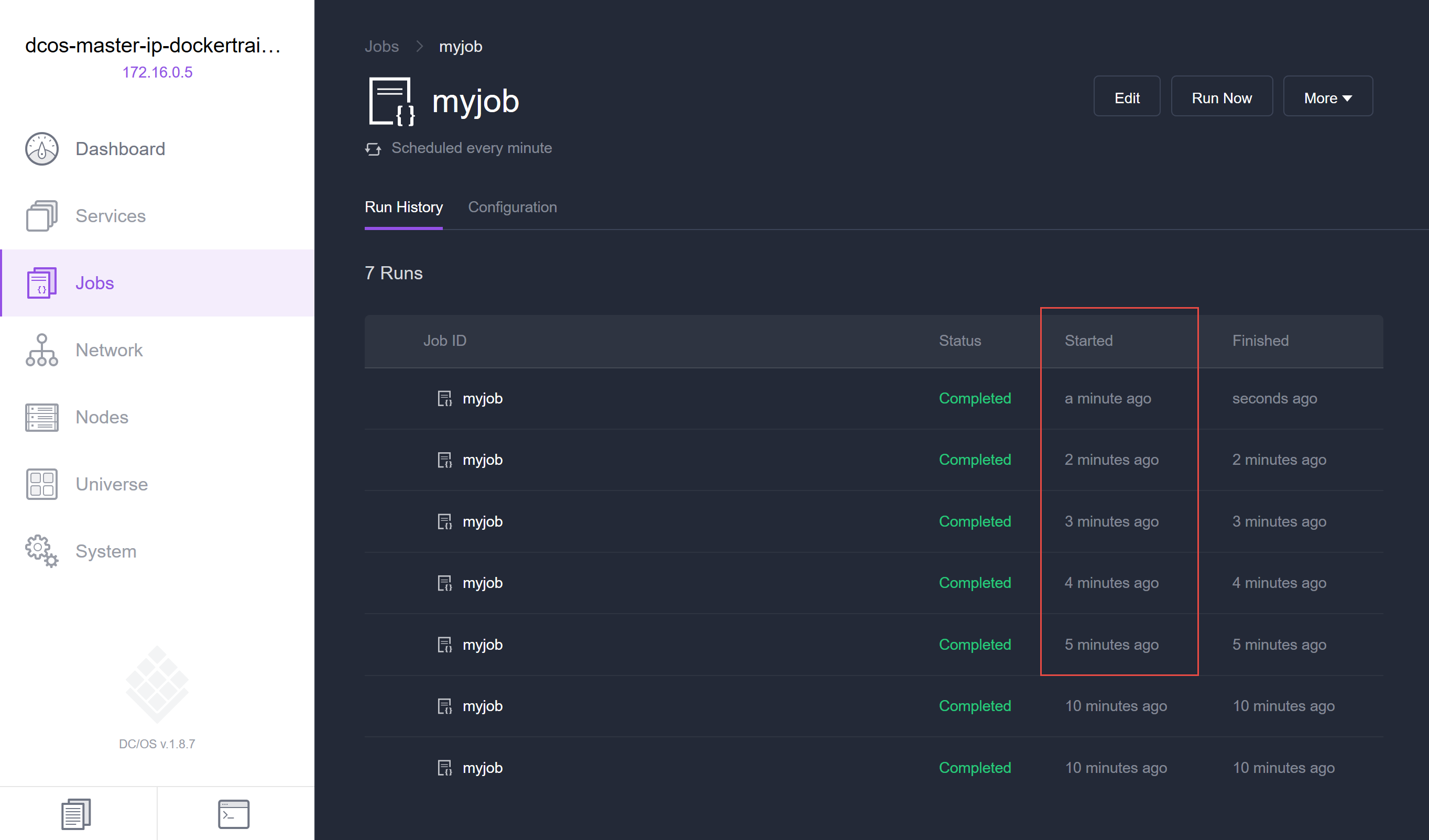
Task: Go to Dashboard in sidebar
Action: coord(120,149)
